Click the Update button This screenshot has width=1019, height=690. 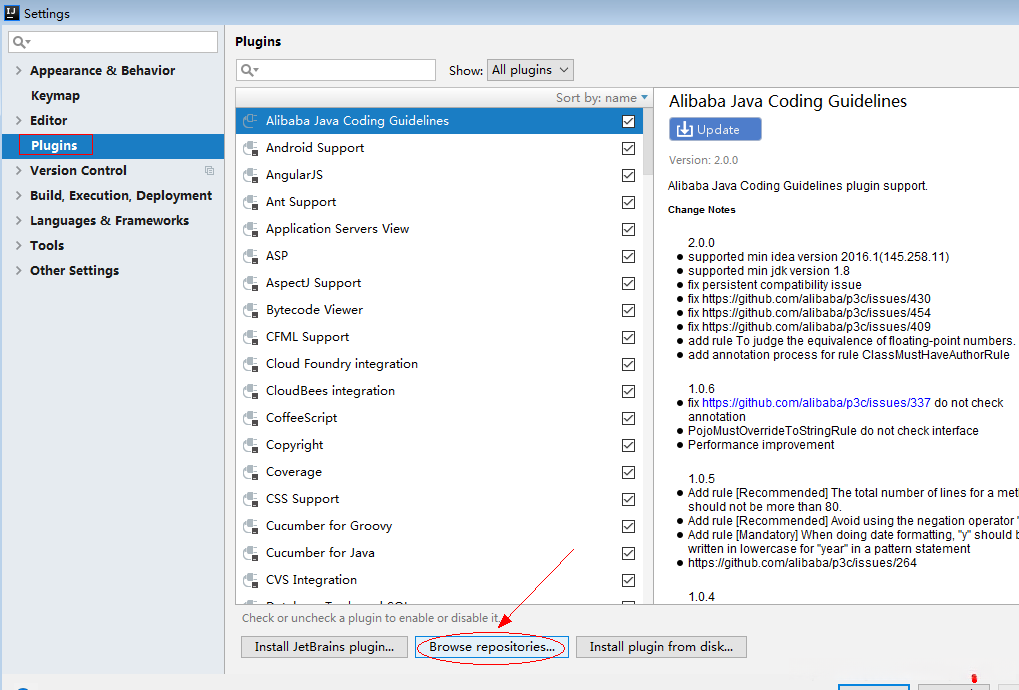[x=715, y=129]
